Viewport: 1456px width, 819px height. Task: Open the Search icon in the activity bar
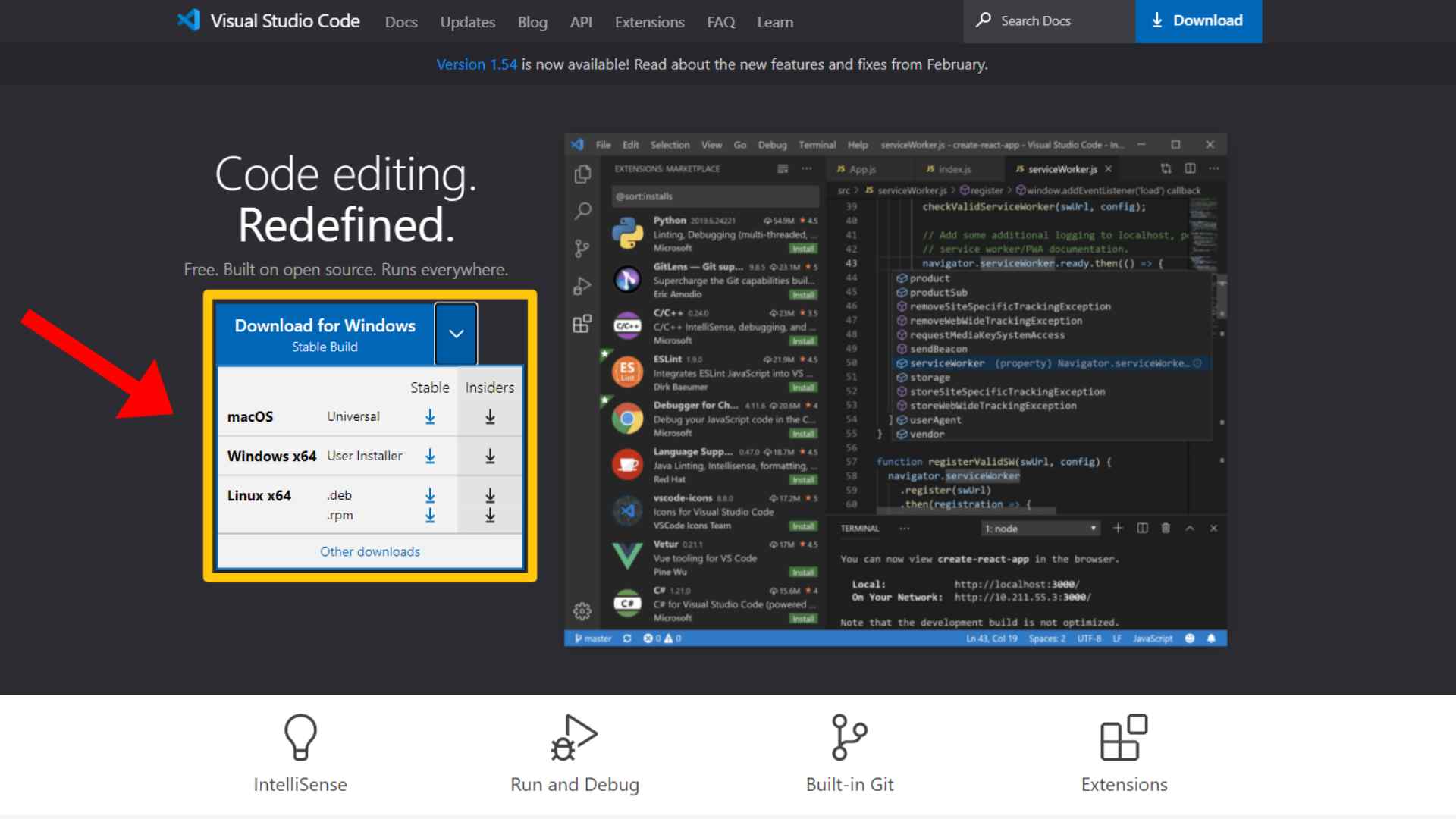(582, 211)
